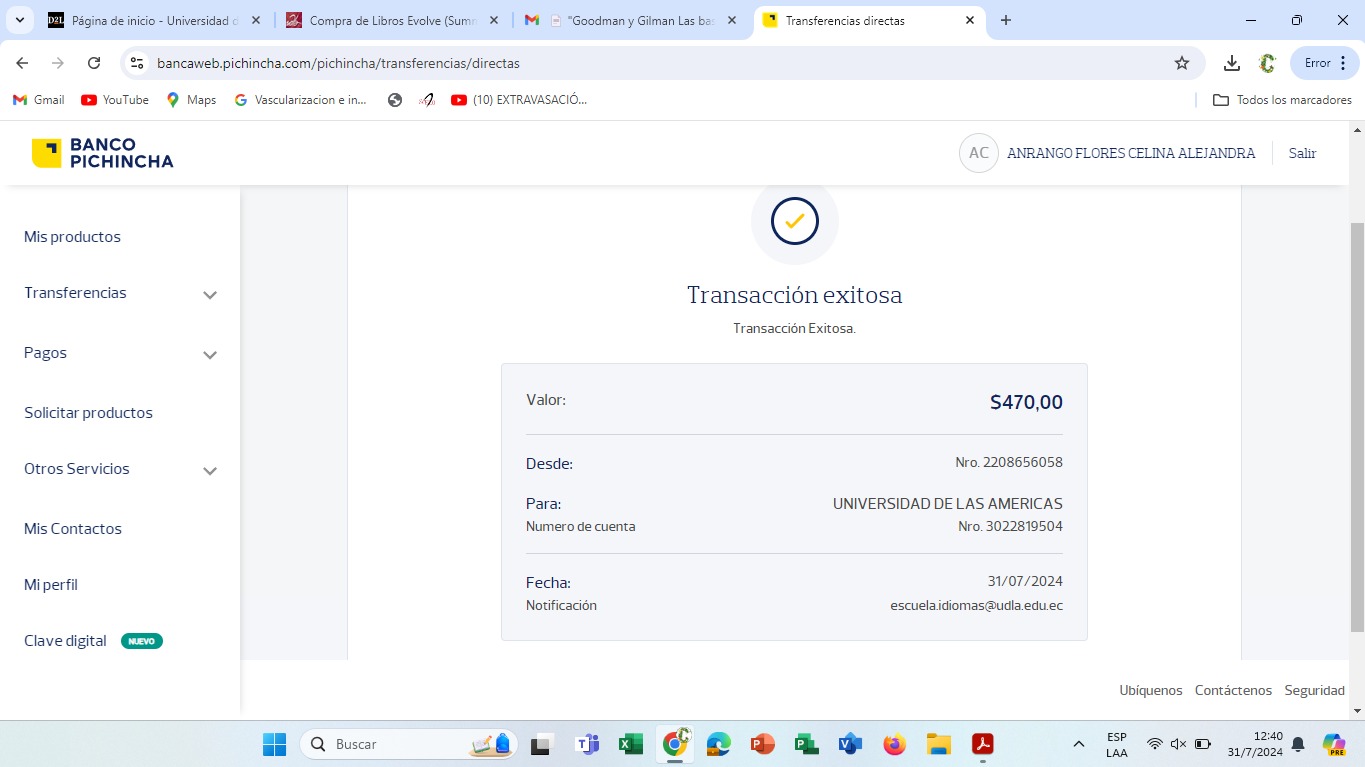
Task: Open Mis productos in sidebar
Action: 72,237
